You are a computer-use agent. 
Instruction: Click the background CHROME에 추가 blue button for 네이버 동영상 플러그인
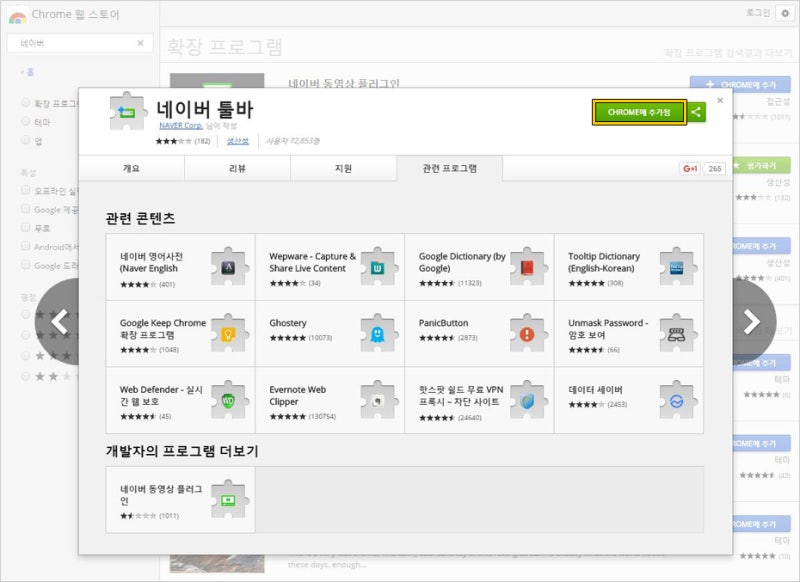pos(740,84)
